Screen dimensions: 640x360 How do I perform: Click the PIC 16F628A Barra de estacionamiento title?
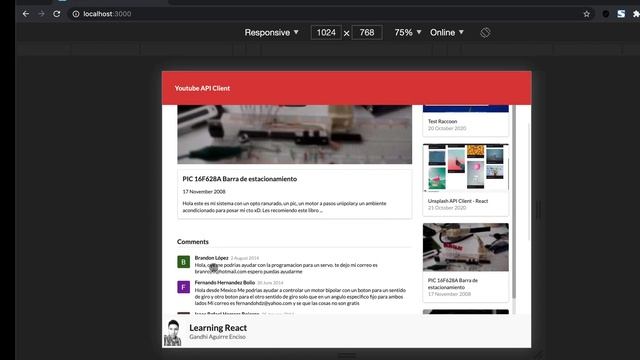(240, 179)
